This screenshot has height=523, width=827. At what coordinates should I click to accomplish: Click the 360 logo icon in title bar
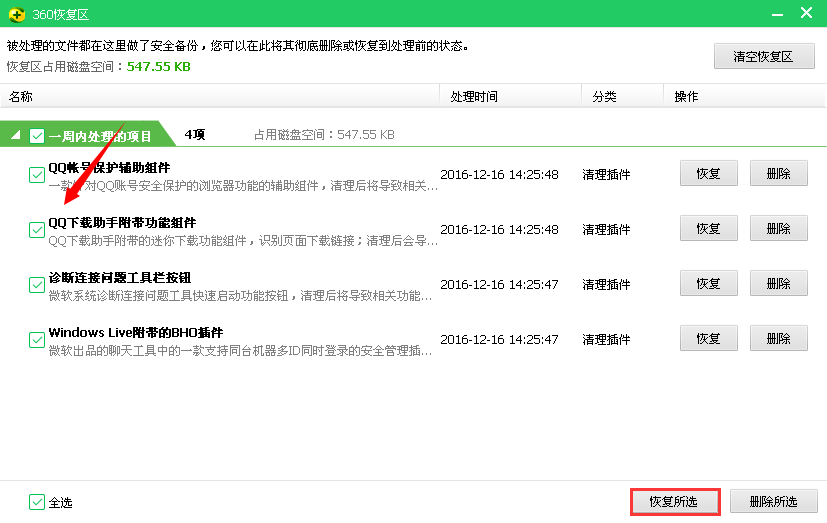(17, 14)
